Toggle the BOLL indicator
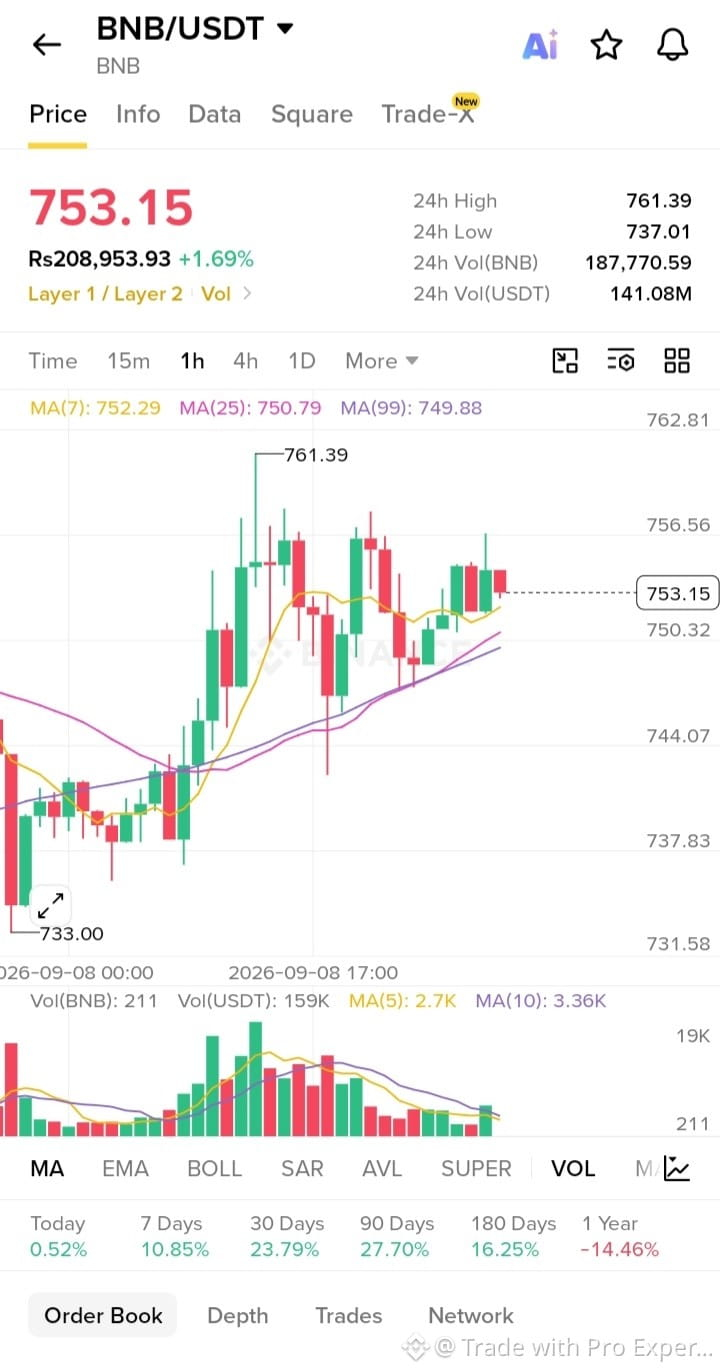This screenshot has width=720, height=1372. pos(215,1168)
